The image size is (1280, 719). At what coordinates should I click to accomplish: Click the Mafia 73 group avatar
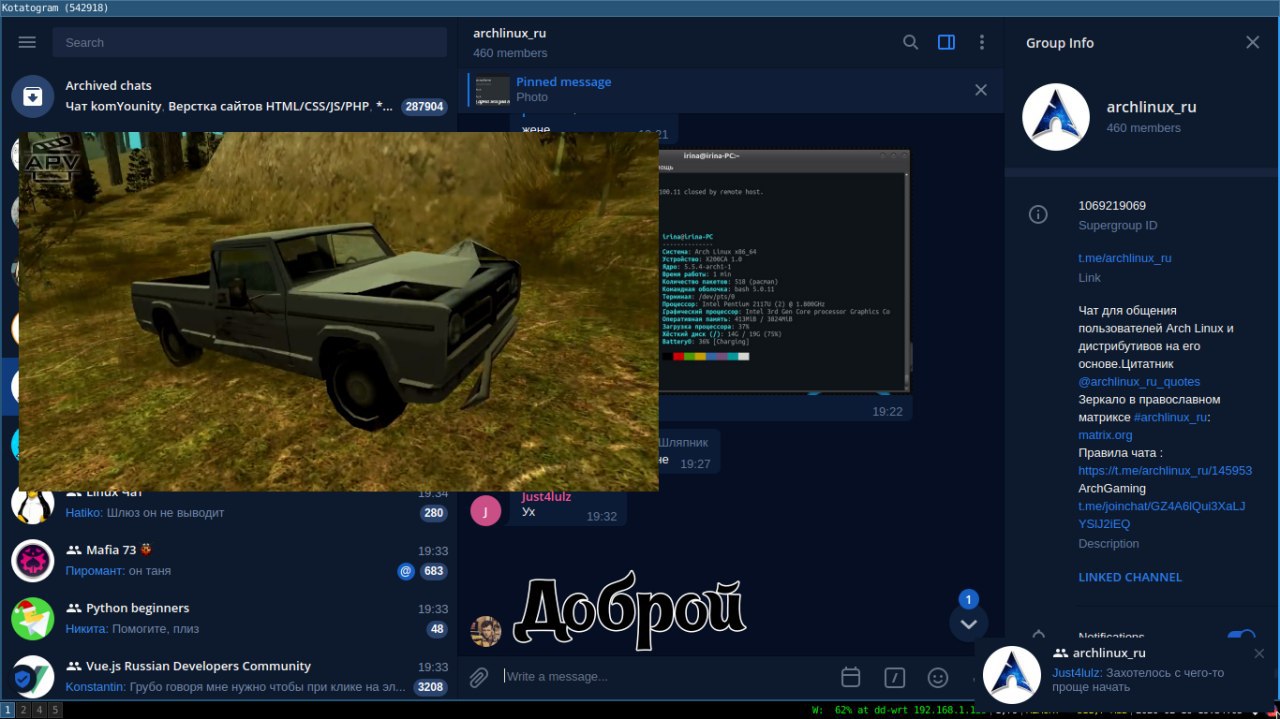32,560
